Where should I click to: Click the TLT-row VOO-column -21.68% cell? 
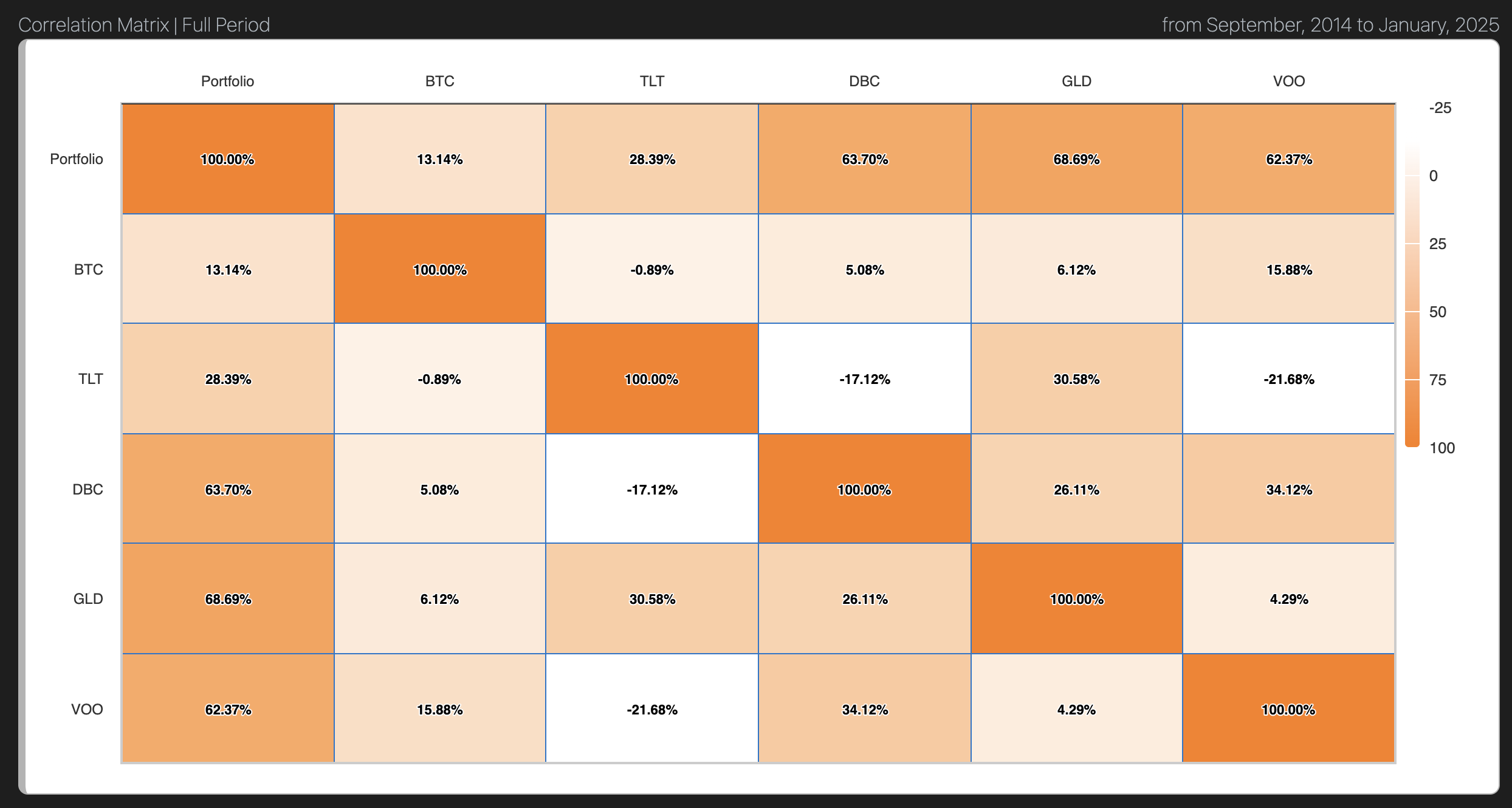coord(1288,379)
